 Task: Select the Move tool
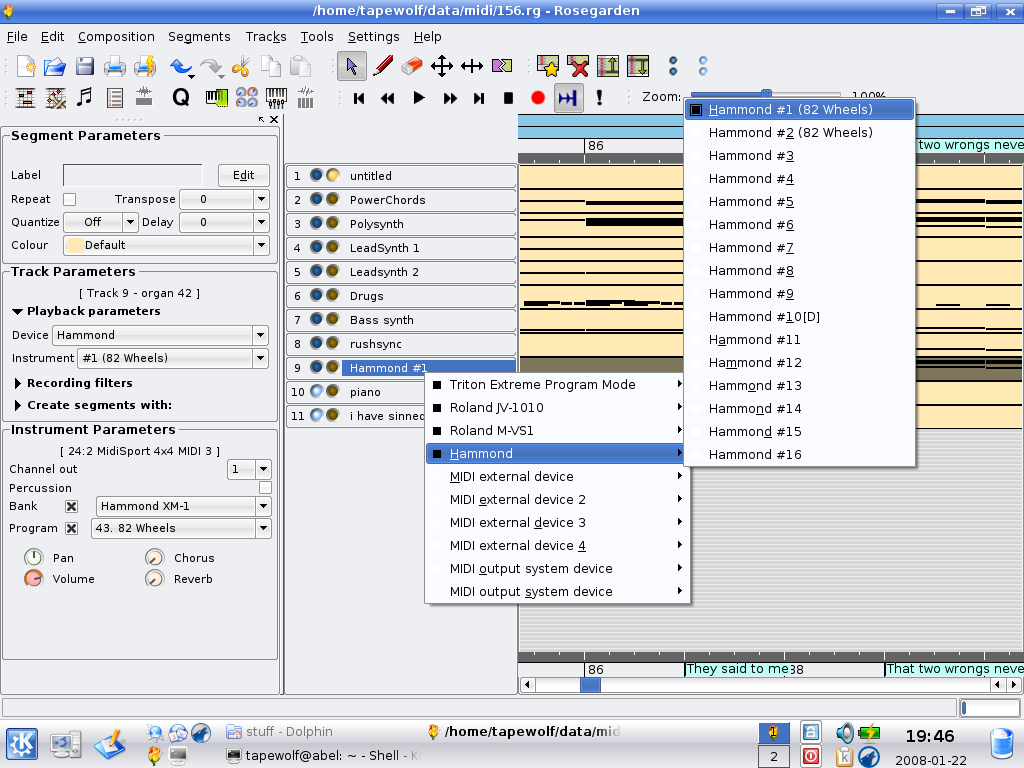(442, 66)
